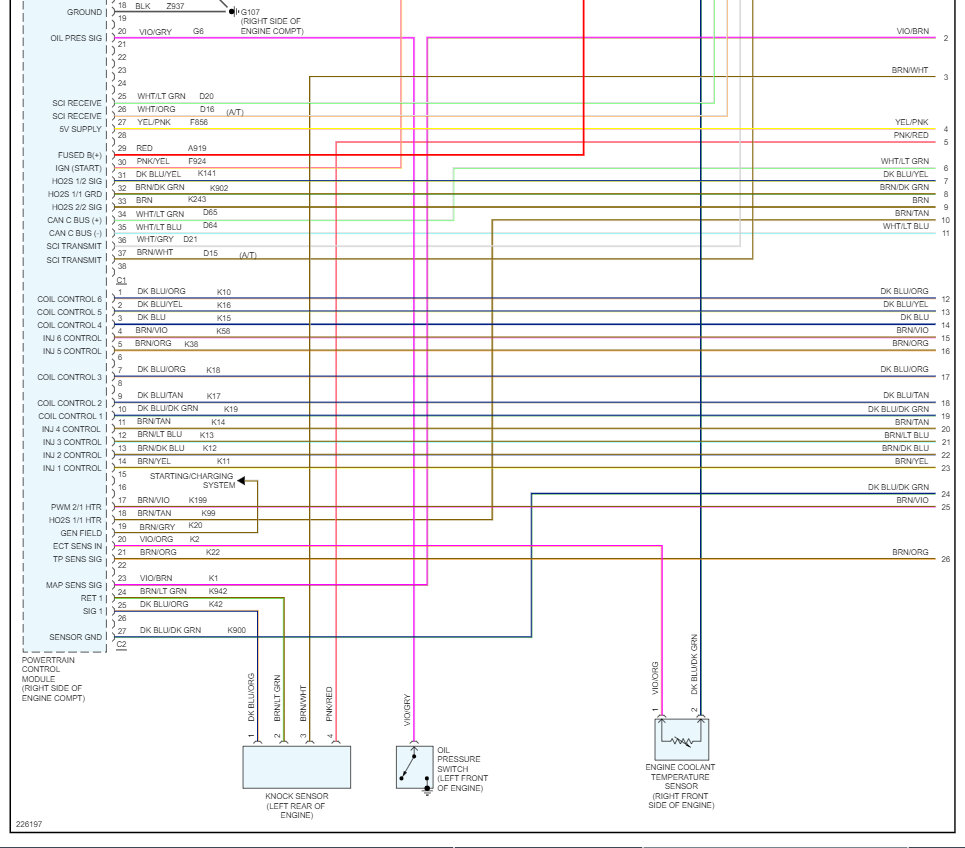Select the HO2S 1/2 SIG label
The image size is (965, 848).
77,181
